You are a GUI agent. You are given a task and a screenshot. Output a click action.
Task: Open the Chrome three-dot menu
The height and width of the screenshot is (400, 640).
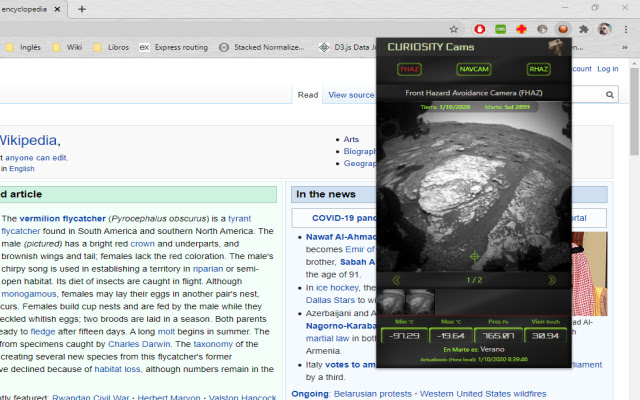point(626,29)
